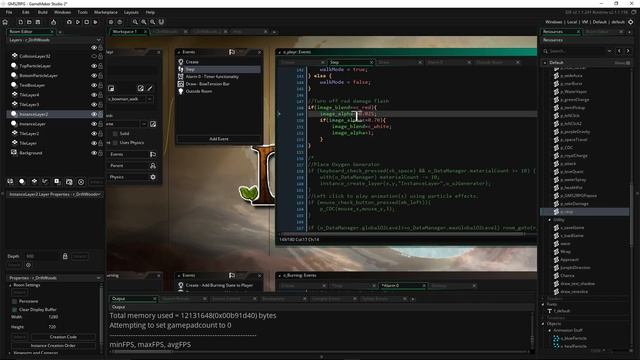Toggle the Persistent room checkbox
Image resolution: width=640 pixels, height=360 pixels.
click(15, 301)
